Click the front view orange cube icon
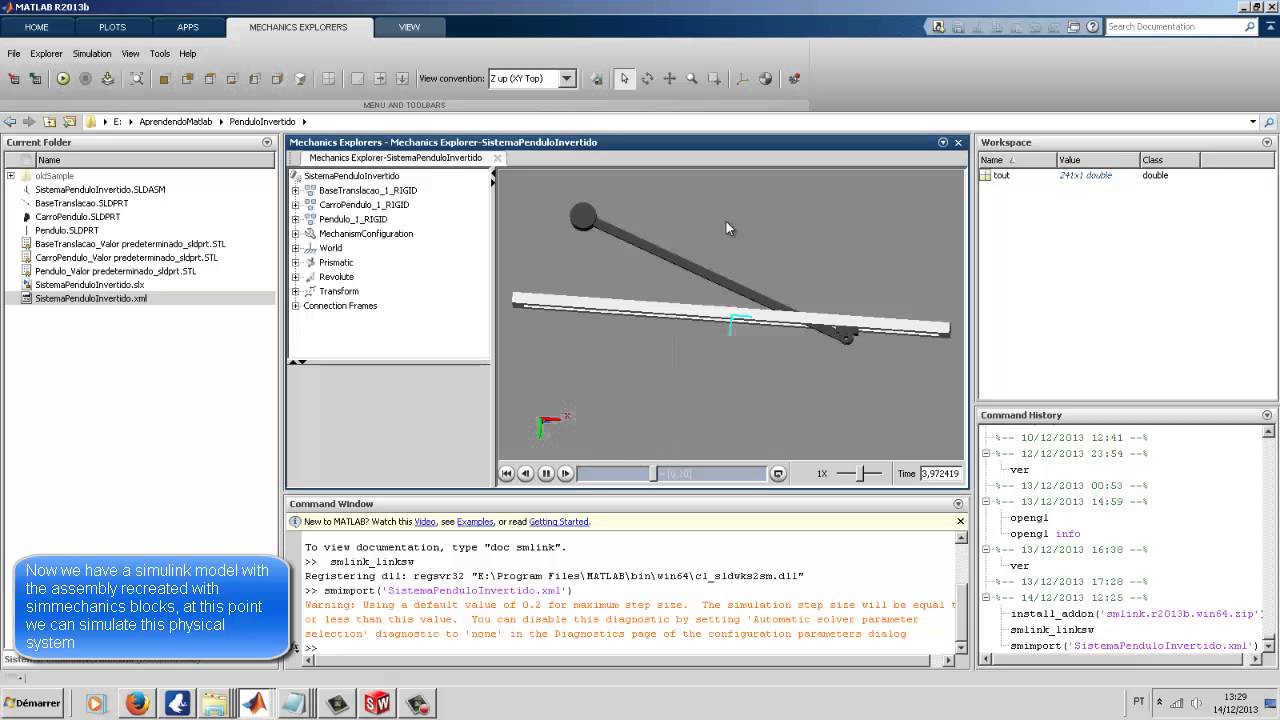This screenshot has width=1280, height=720. pyautogui.click(x=164, y=78)
